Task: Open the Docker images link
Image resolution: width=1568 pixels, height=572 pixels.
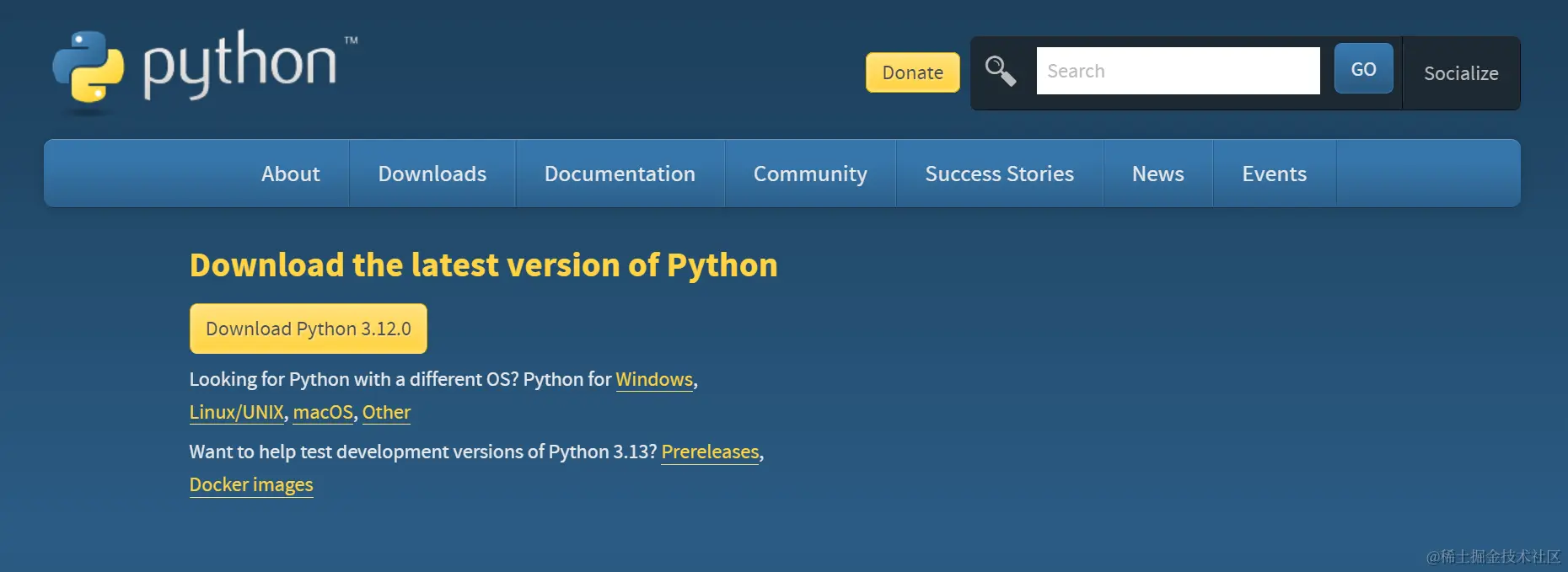Action: (x=251, y=484)
